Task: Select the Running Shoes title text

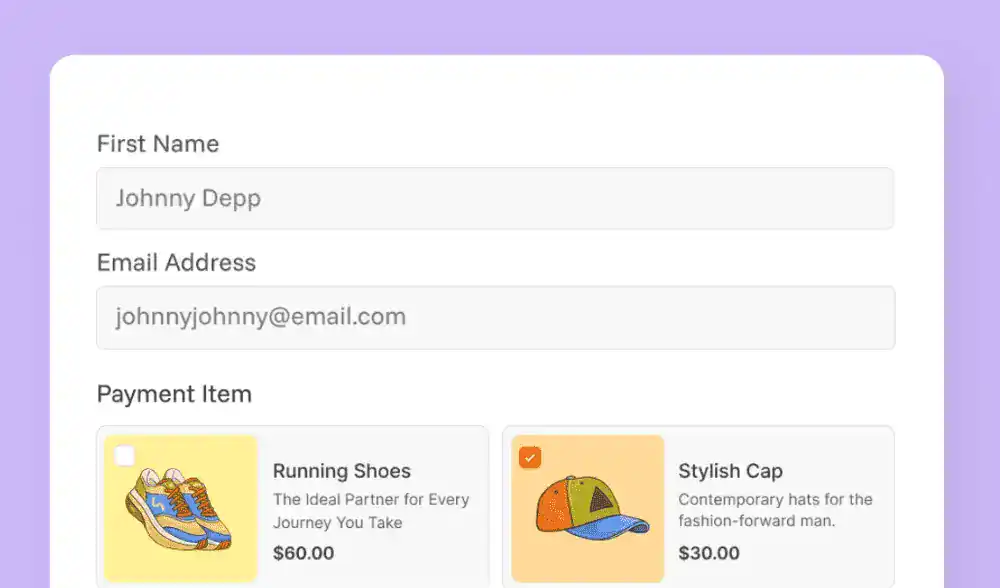Action: pos(342,471)
